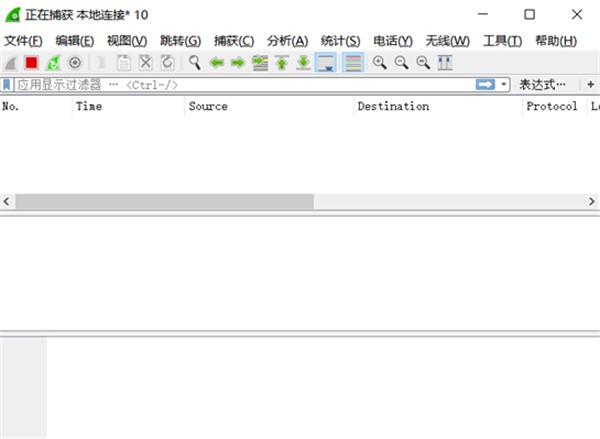
Task: Go back with the green left arrow
Action: 216,62
